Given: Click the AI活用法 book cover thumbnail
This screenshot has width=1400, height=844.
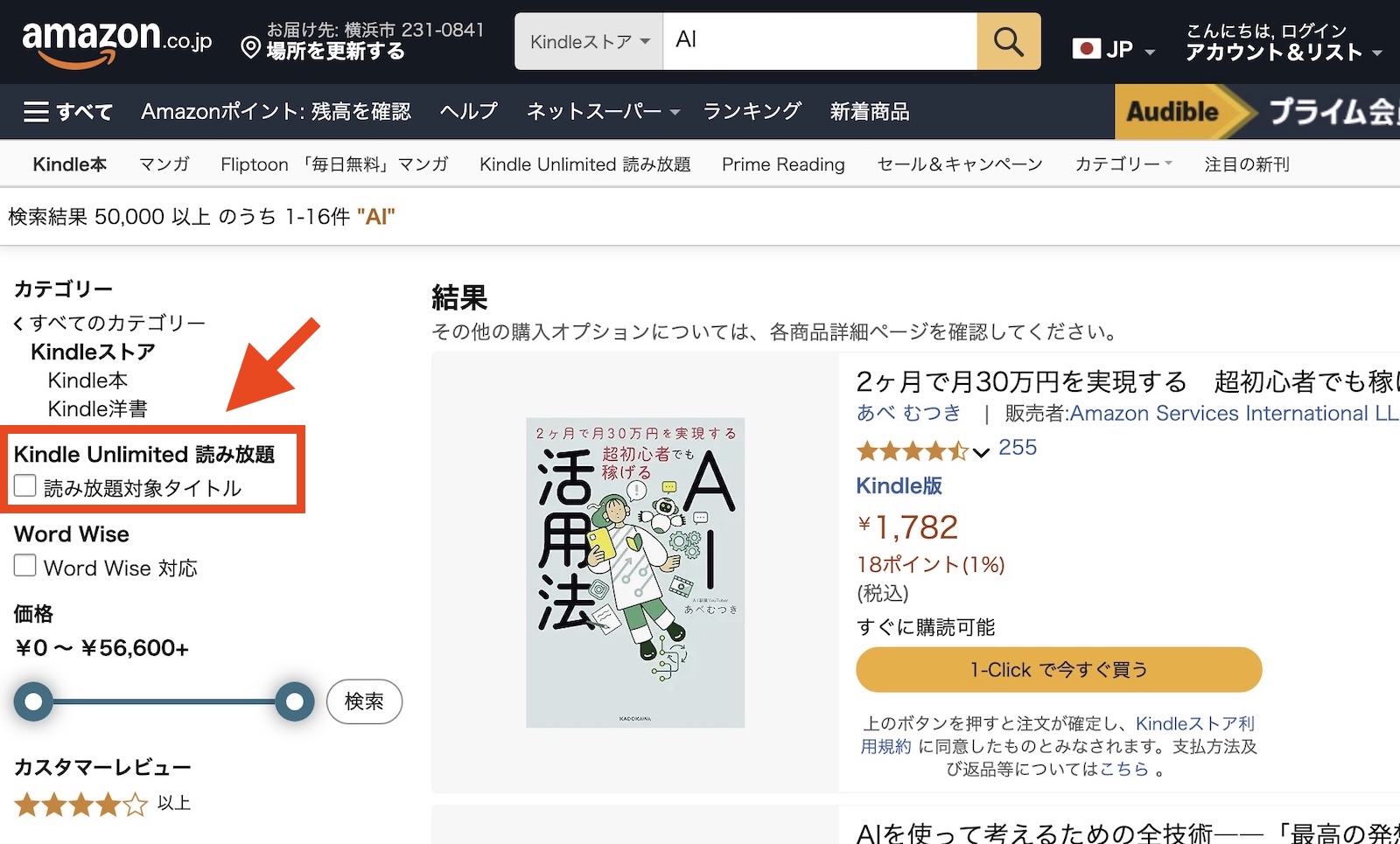Looking at the screenshot, I should pos(635,572).
